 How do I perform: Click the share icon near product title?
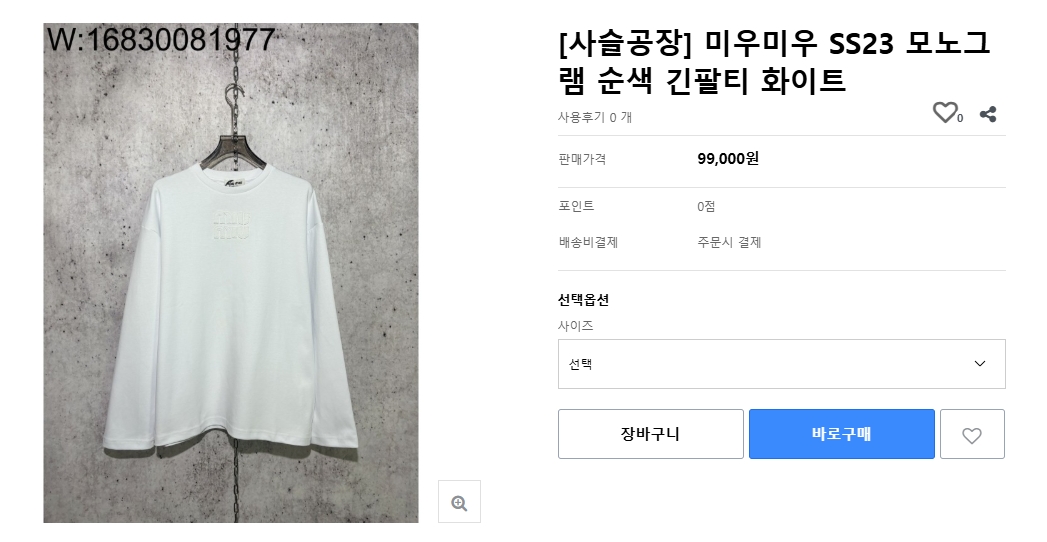pos(988,114)
